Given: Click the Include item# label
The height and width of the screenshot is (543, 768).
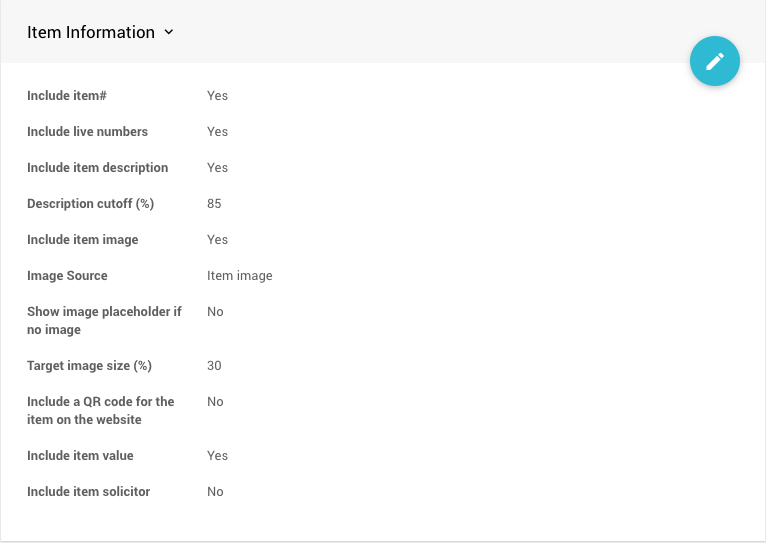Looking at the screenshot, I should pyautogui.click(x=67, y=96).
